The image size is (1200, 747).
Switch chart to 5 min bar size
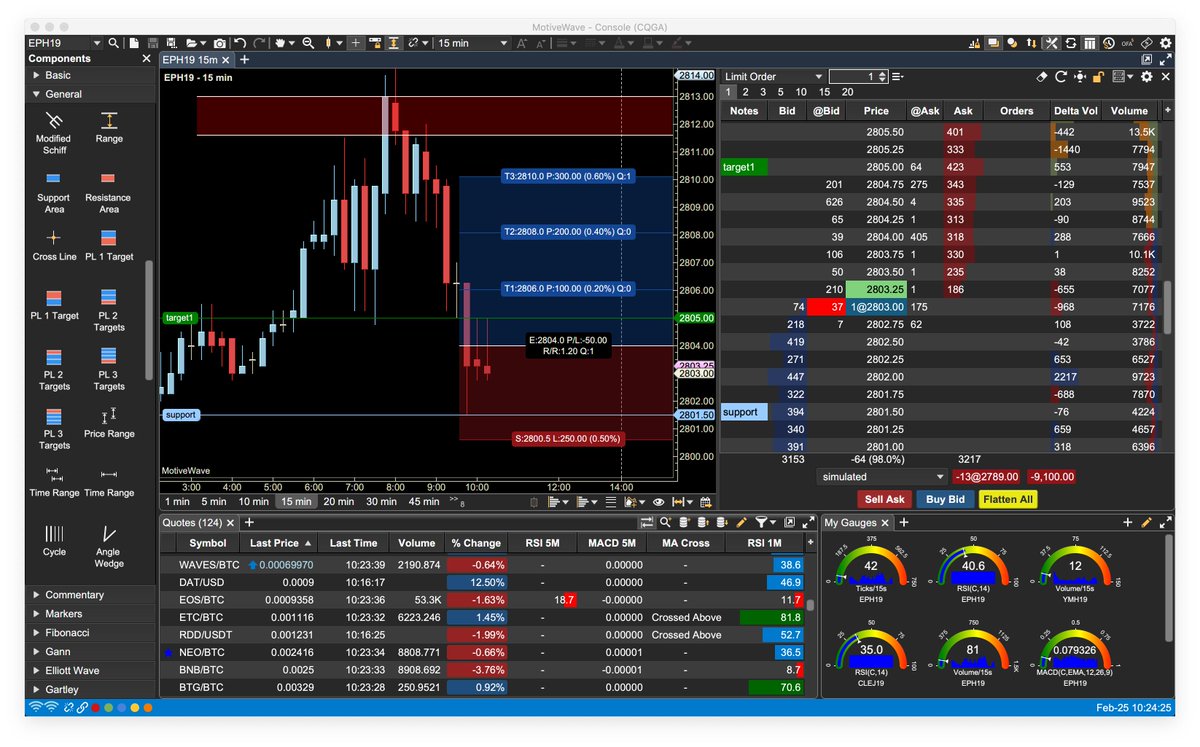[214, 502]
